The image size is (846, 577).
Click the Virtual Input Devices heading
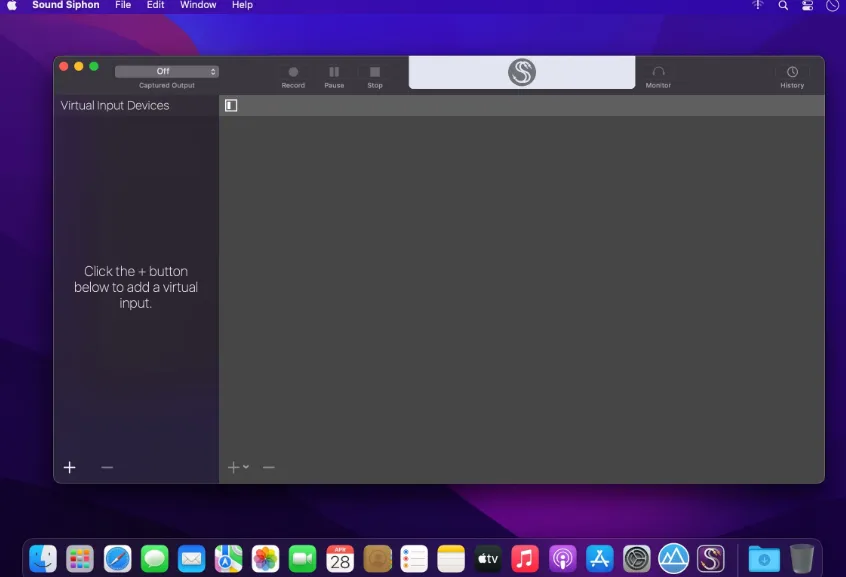coord(115,105)
